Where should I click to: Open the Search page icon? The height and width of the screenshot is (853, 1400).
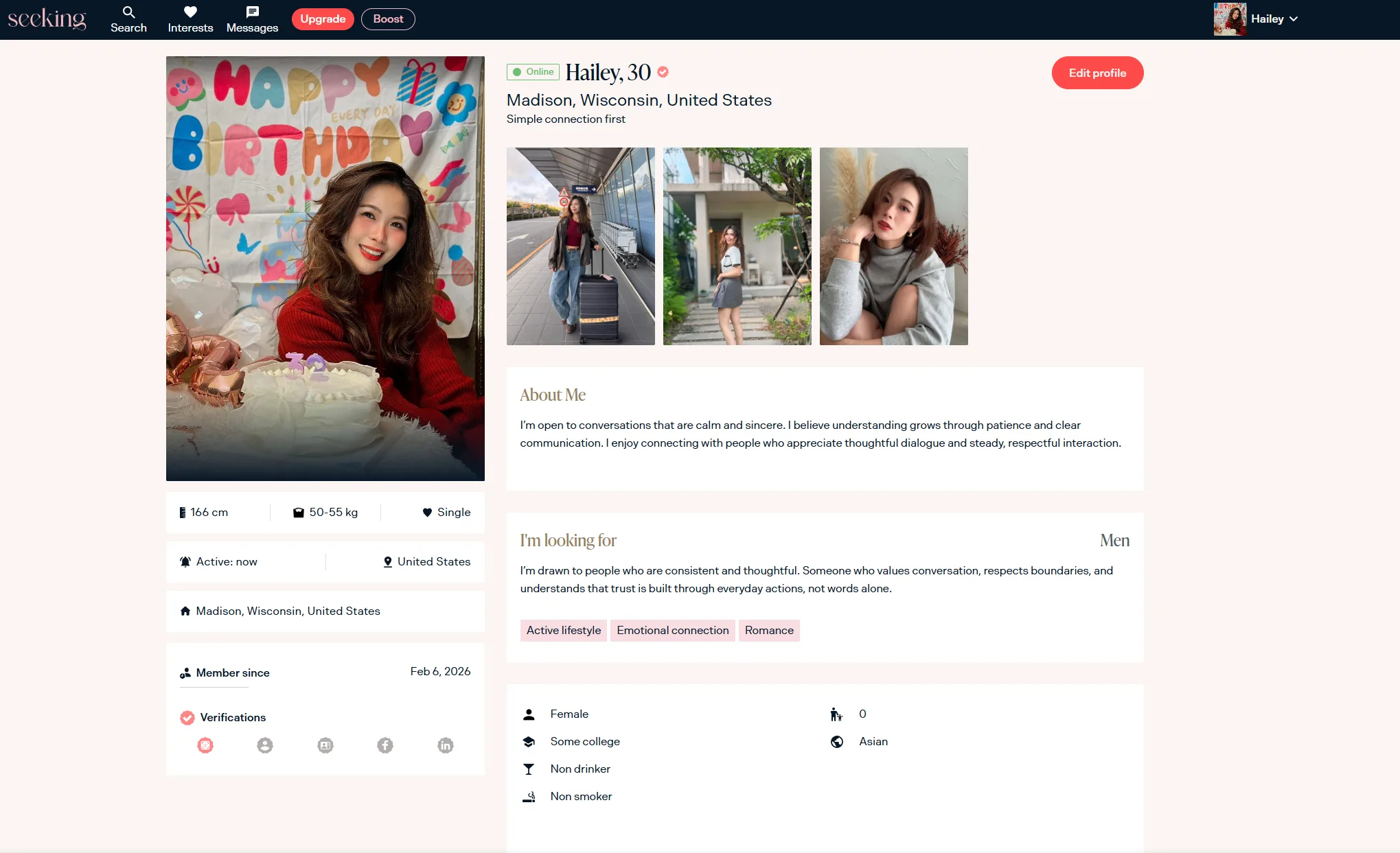pos(128,12)
